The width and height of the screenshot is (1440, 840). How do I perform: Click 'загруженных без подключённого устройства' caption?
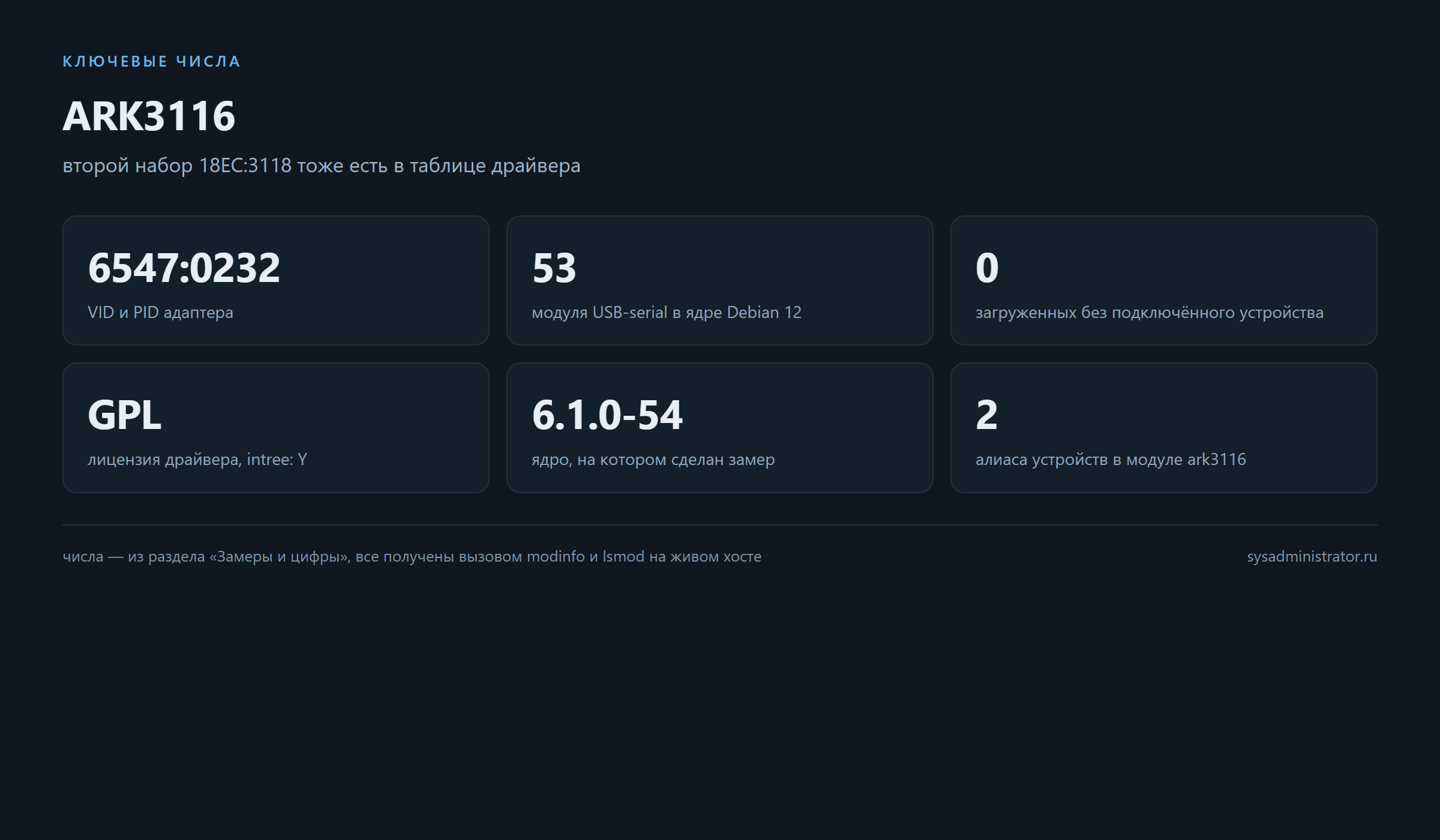1150,313
